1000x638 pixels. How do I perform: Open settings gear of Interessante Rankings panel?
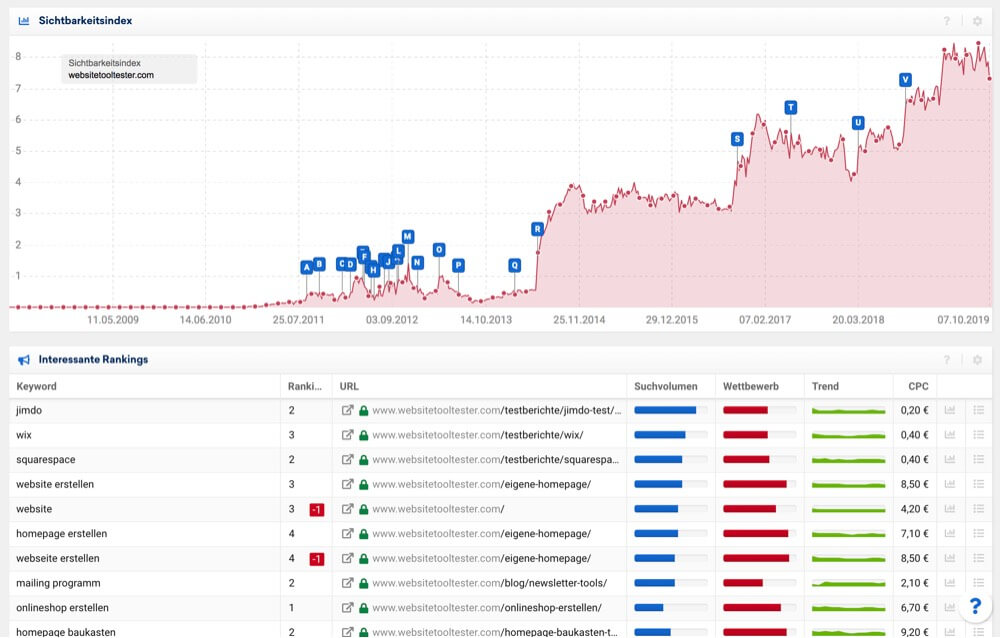(977, 360)
